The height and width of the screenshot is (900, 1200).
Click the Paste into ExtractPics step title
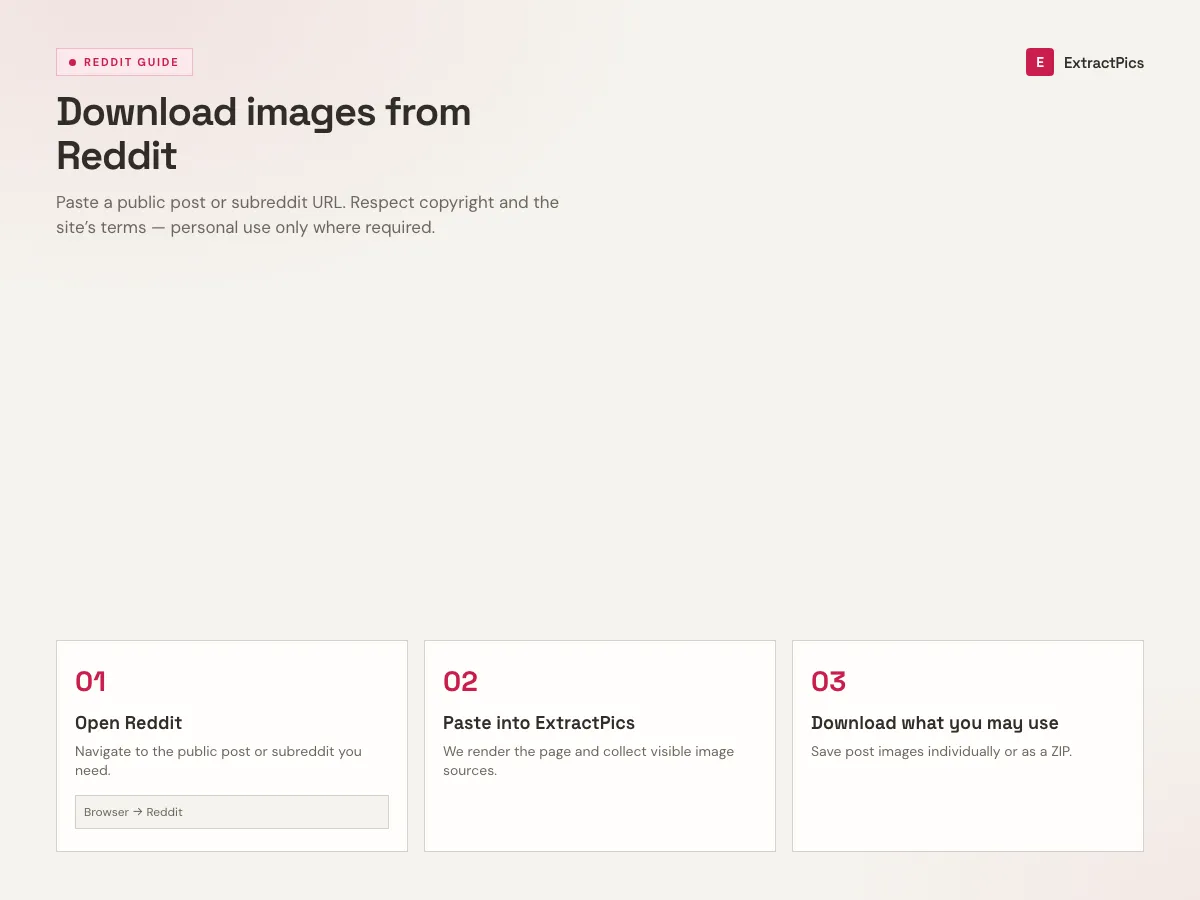pos(539,723)
